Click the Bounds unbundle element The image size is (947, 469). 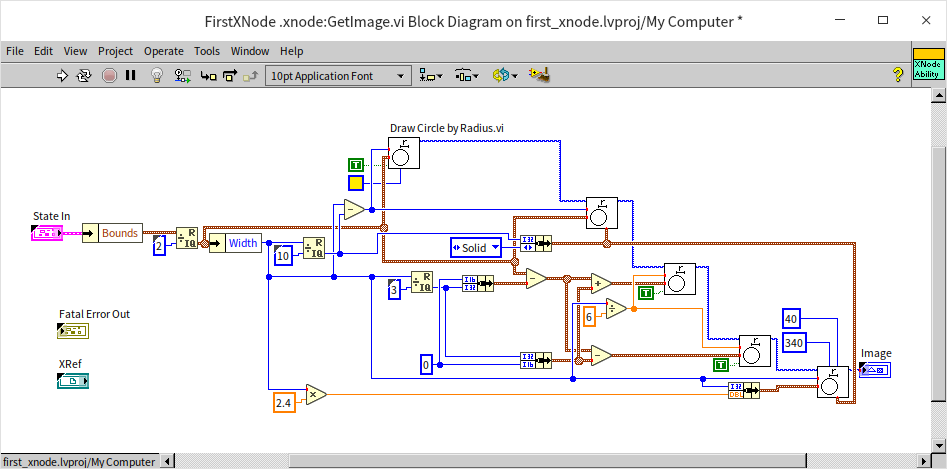pos(119,233)
